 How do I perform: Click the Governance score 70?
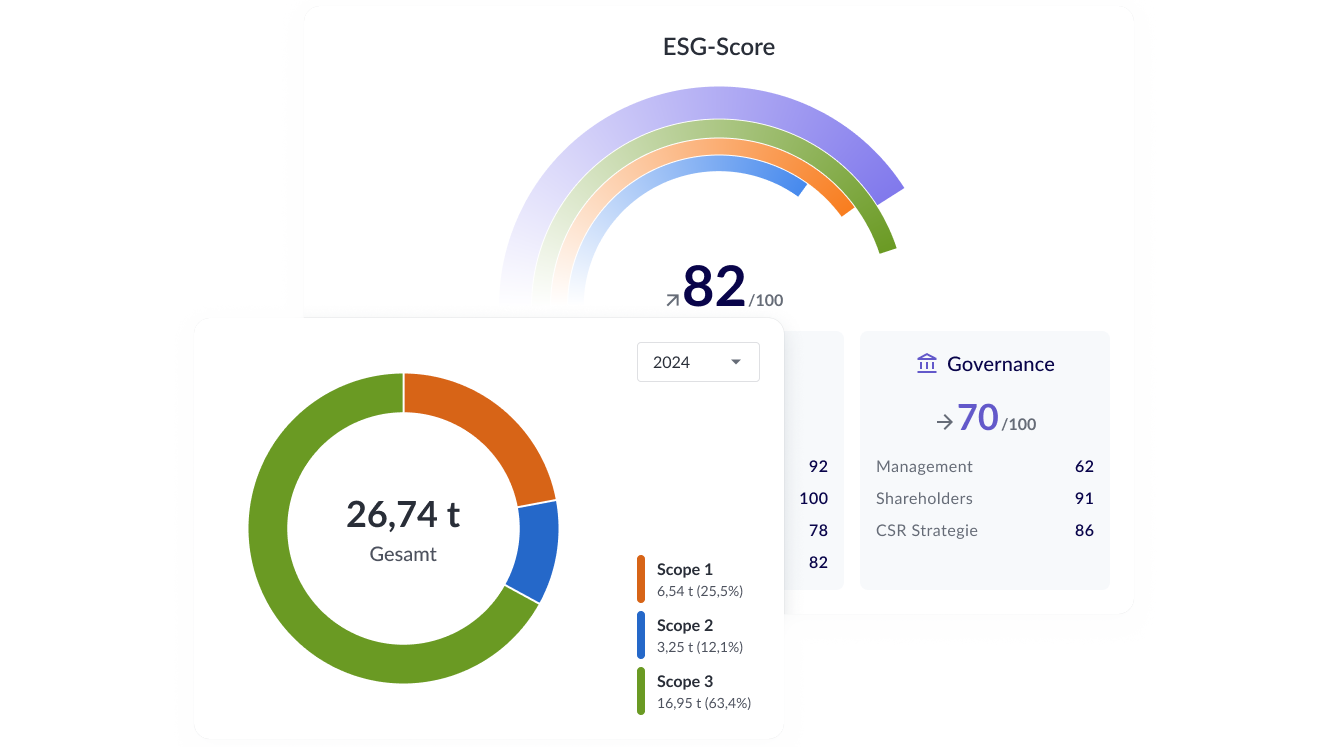coord(978,417)
